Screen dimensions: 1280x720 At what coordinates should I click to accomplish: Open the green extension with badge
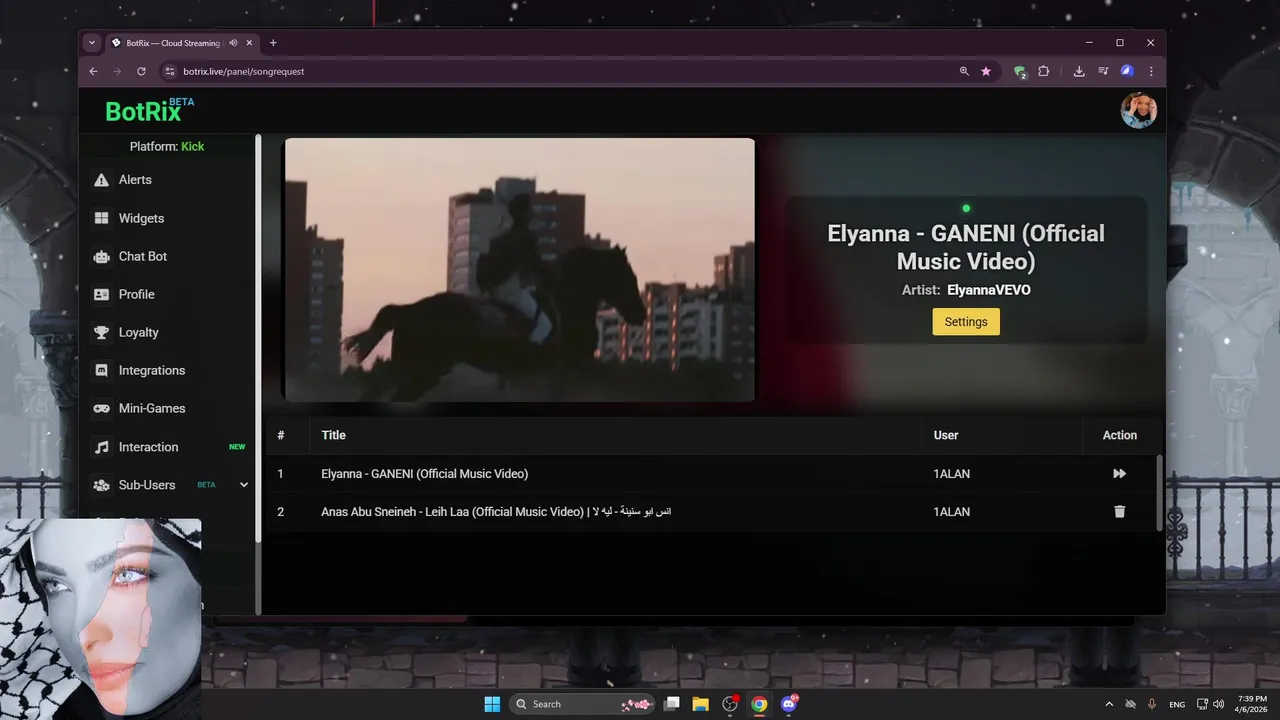click(1019, 71)
